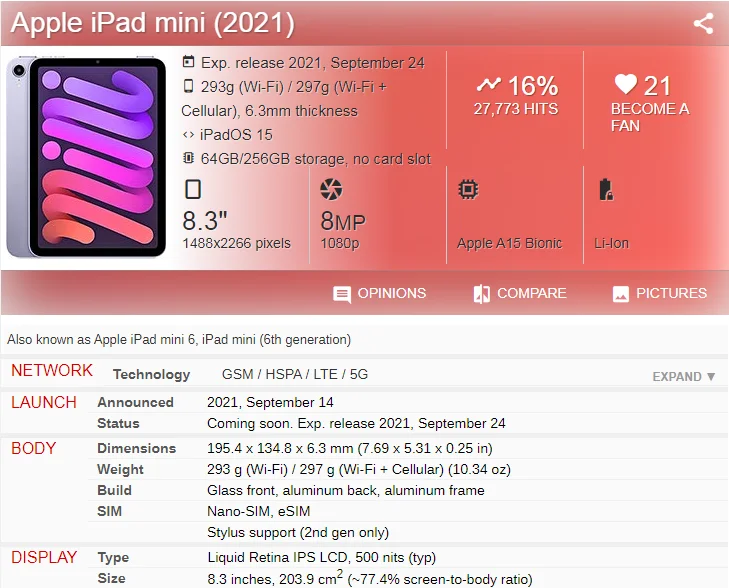Click 'Stylus support (2nd gen only)' text
The image size is (729, 588).
(x=298, y=532)
